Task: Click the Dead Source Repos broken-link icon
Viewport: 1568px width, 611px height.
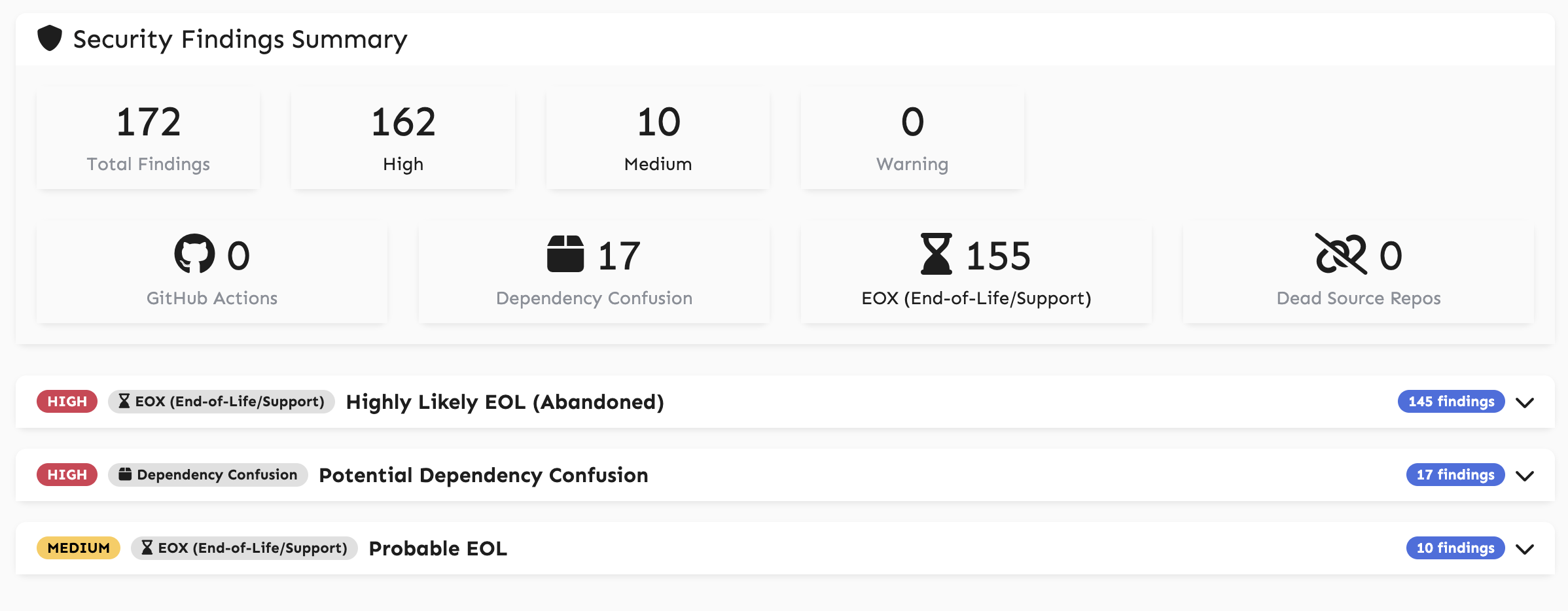Action: 1341,254
